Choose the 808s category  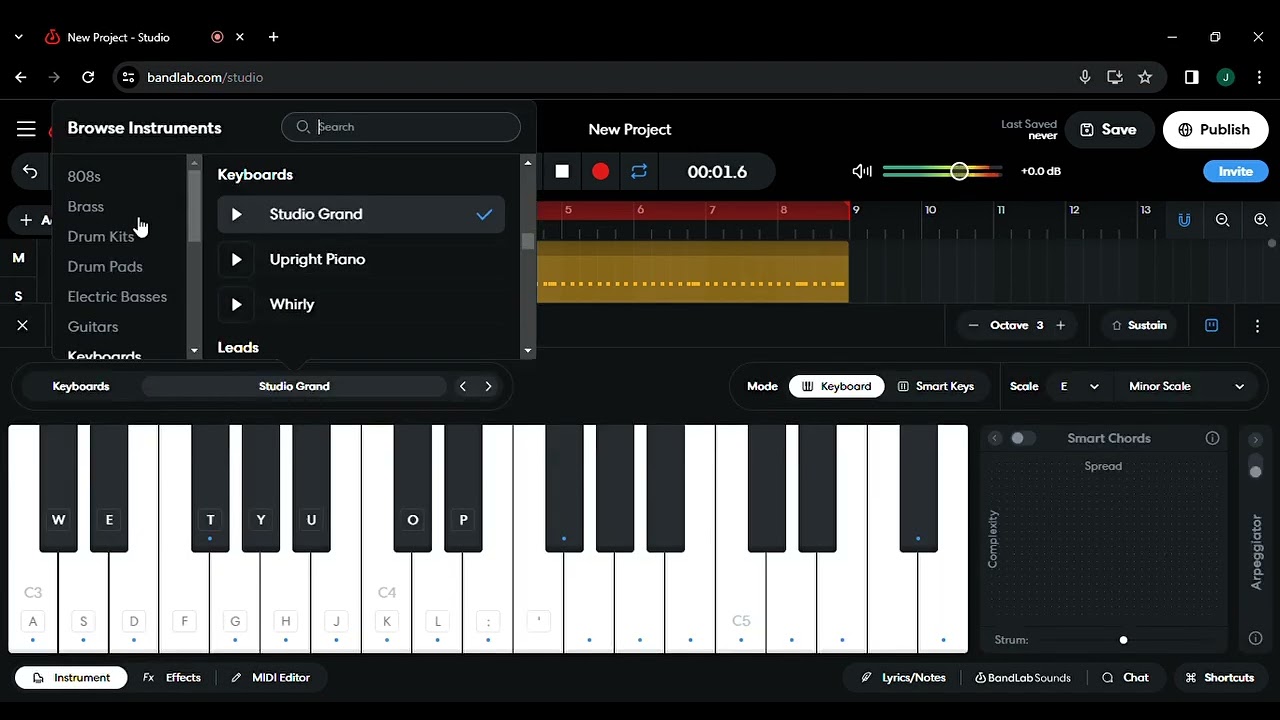coord(84,177)
